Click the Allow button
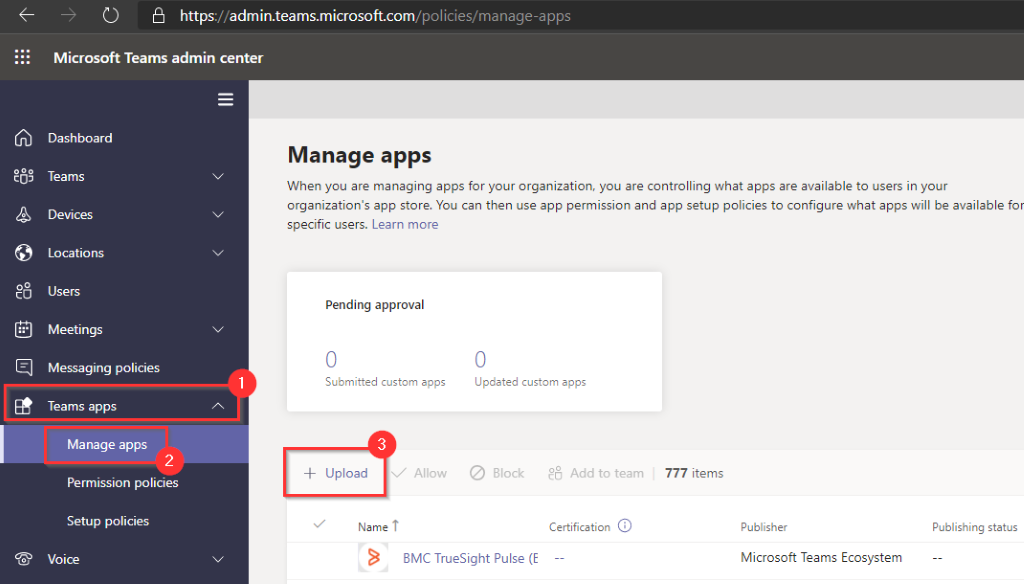Screen dimensions: 1024x584 click(x=420, y=473)
